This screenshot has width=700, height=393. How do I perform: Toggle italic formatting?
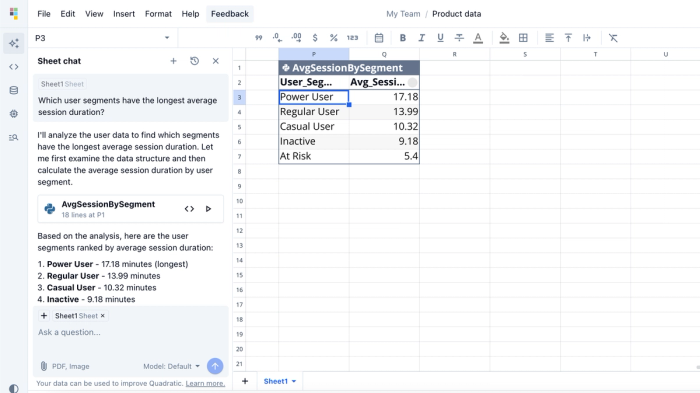[421, 38]
